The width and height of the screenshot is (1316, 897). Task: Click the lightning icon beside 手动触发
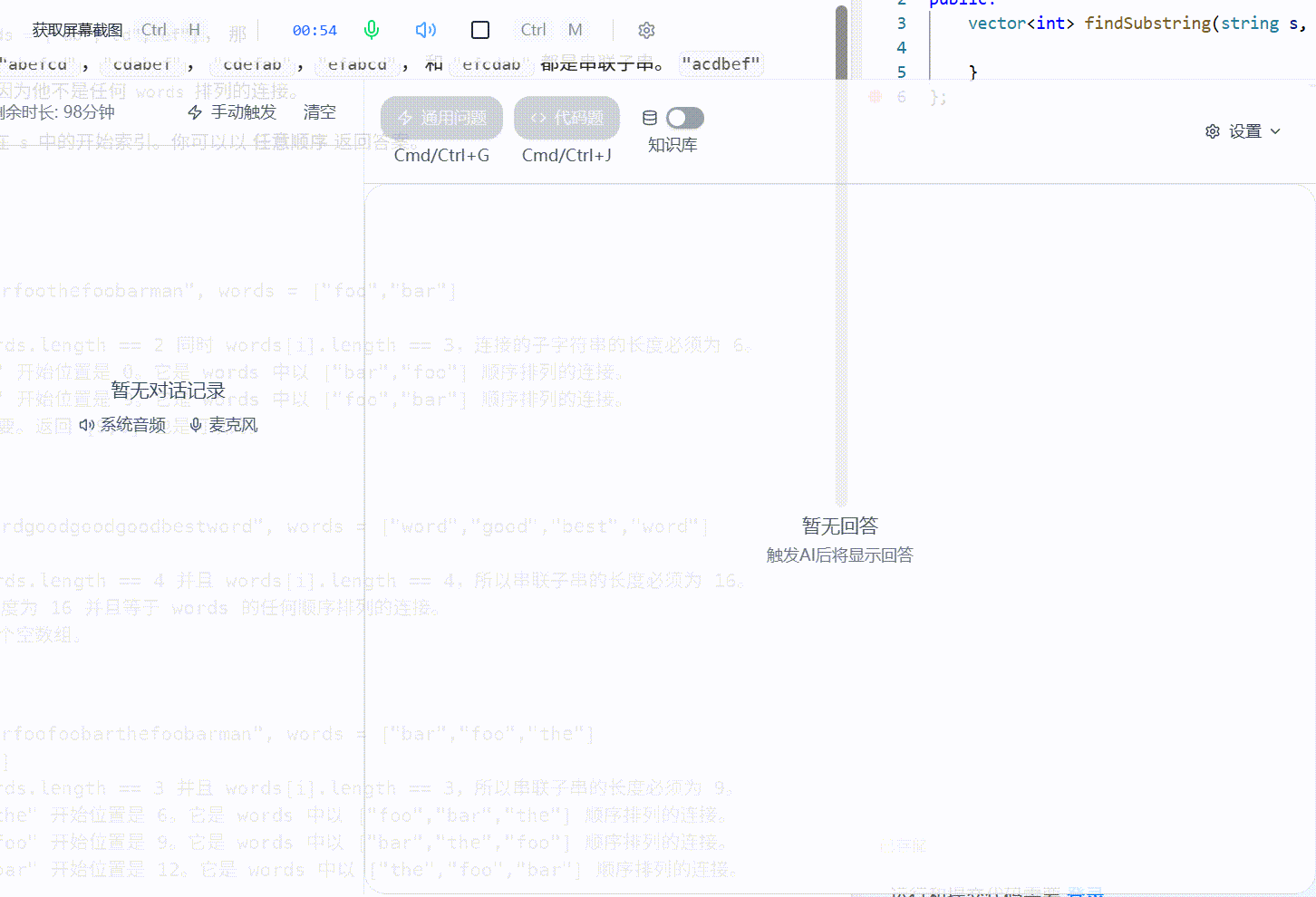195,112
